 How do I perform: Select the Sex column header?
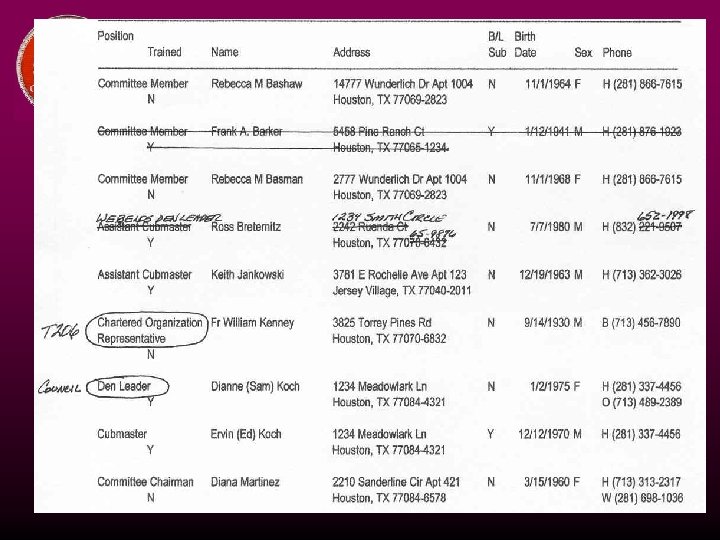(583, 53)
